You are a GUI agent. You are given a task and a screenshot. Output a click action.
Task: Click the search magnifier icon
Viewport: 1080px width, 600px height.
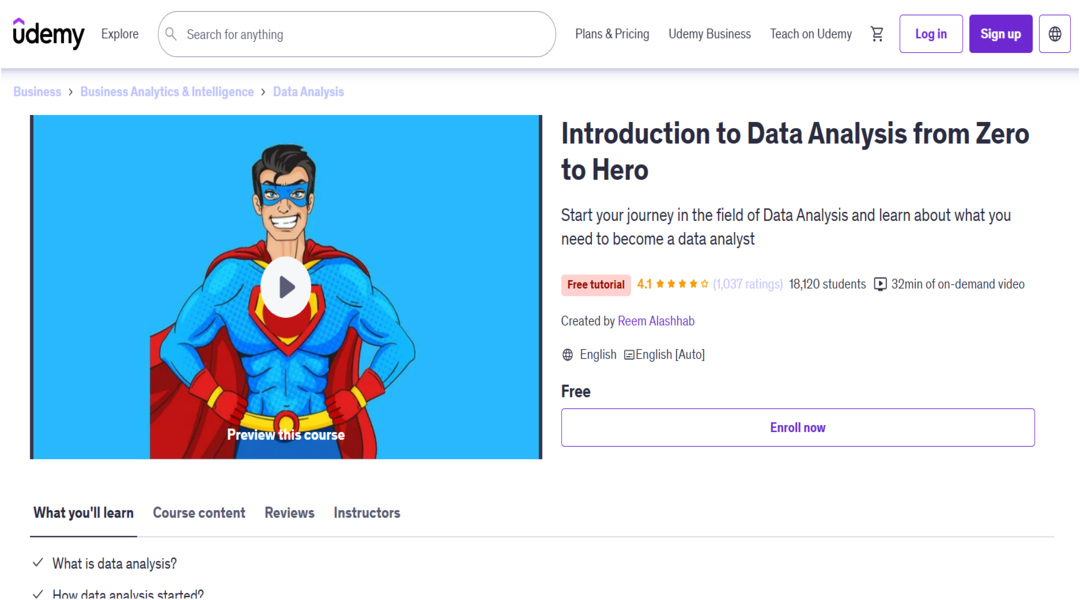171,34
